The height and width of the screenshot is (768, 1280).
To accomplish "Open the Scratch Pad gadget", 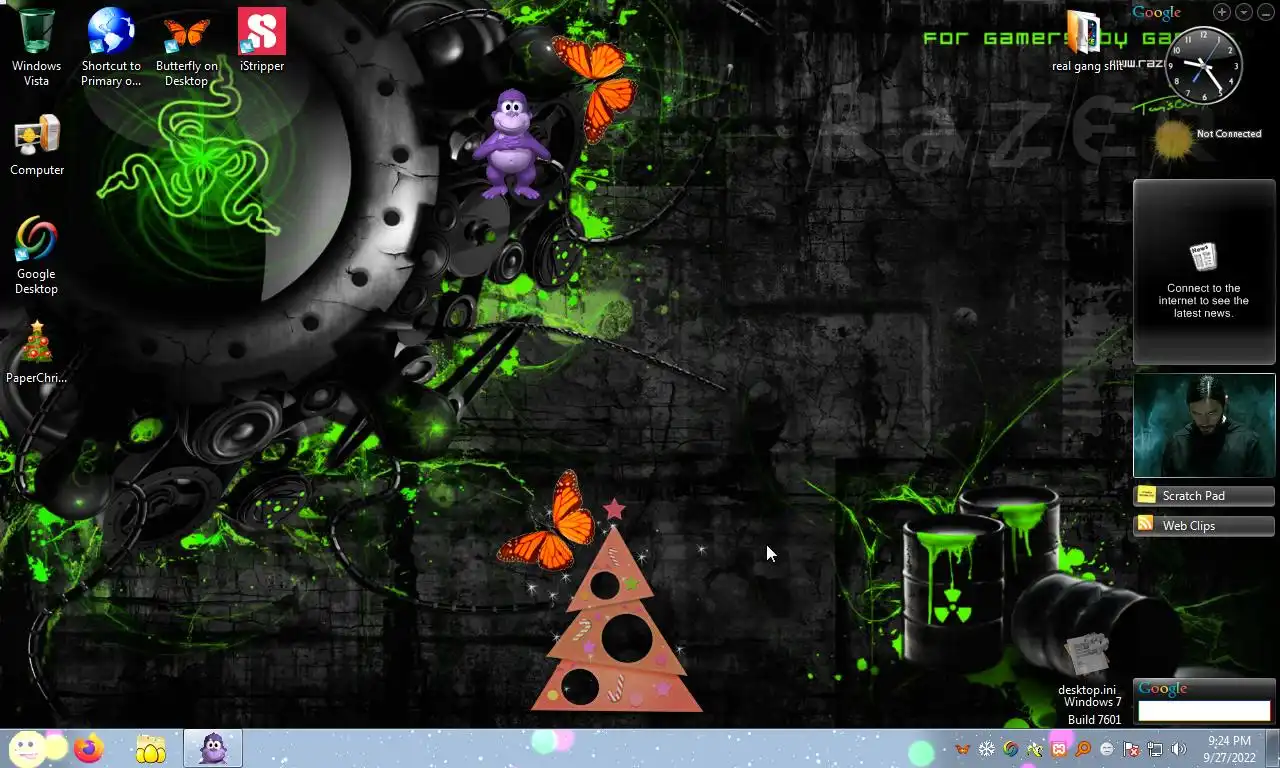I will 1204,495.
